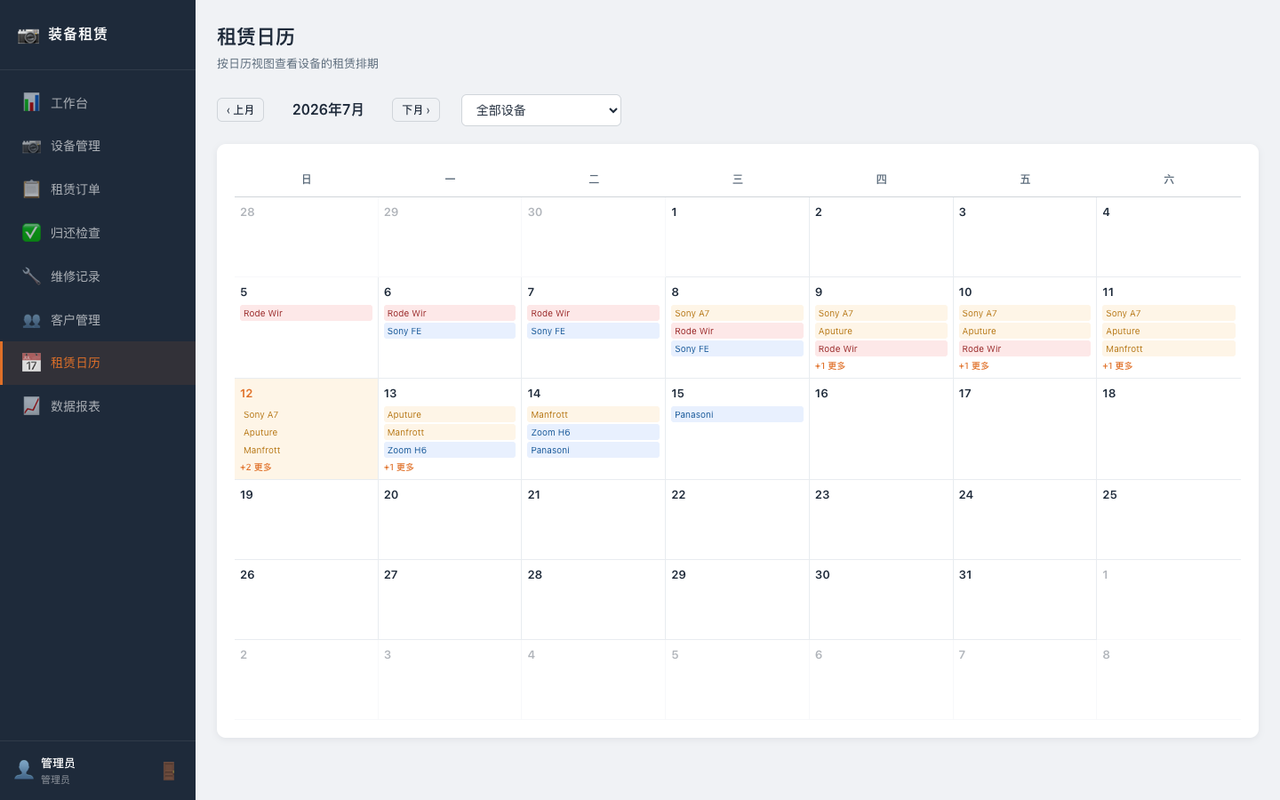Select the Sony FE event on July 8
Screen dimensions: 1280x800
tap(737, 349)
